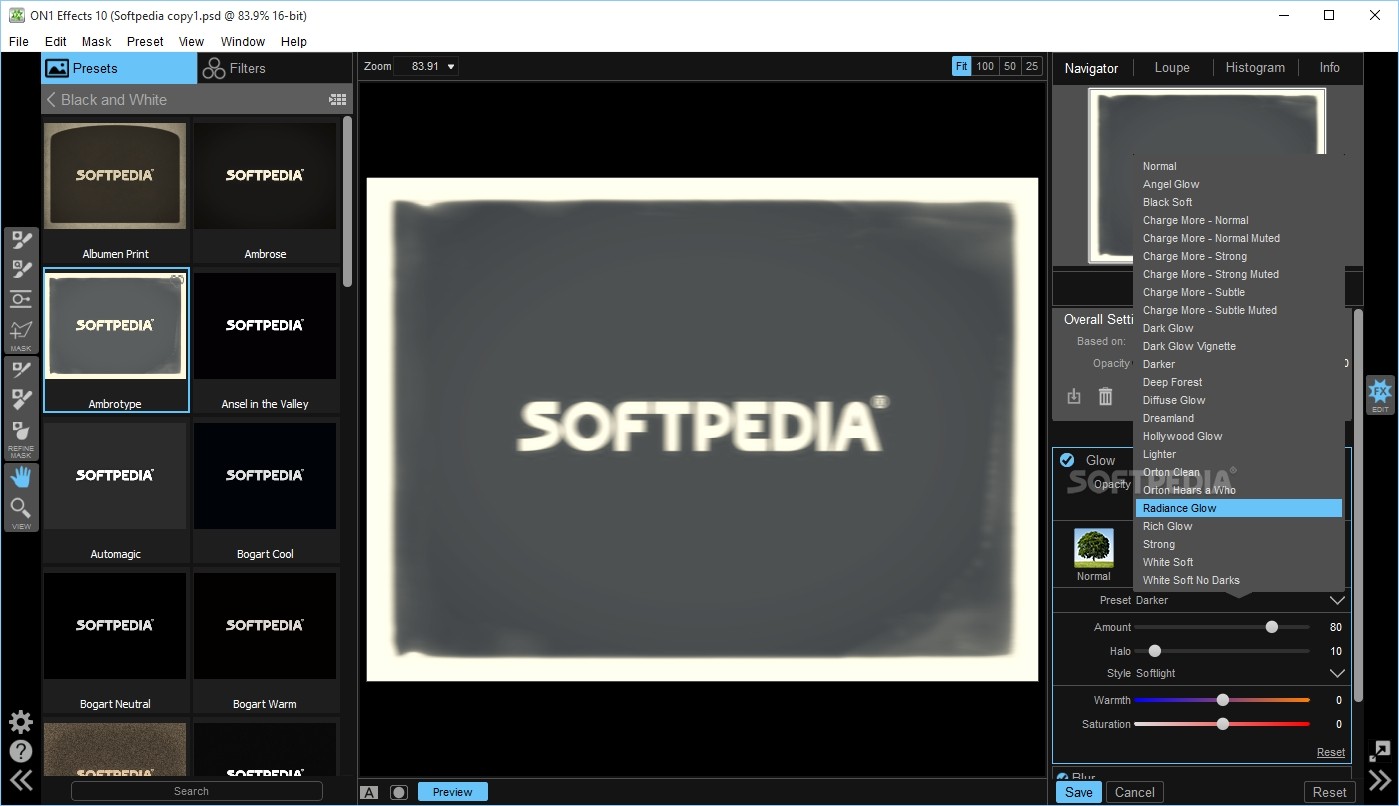1399x806 pixels.
Task: Set zoom to Fit
Action: [961, 66]
